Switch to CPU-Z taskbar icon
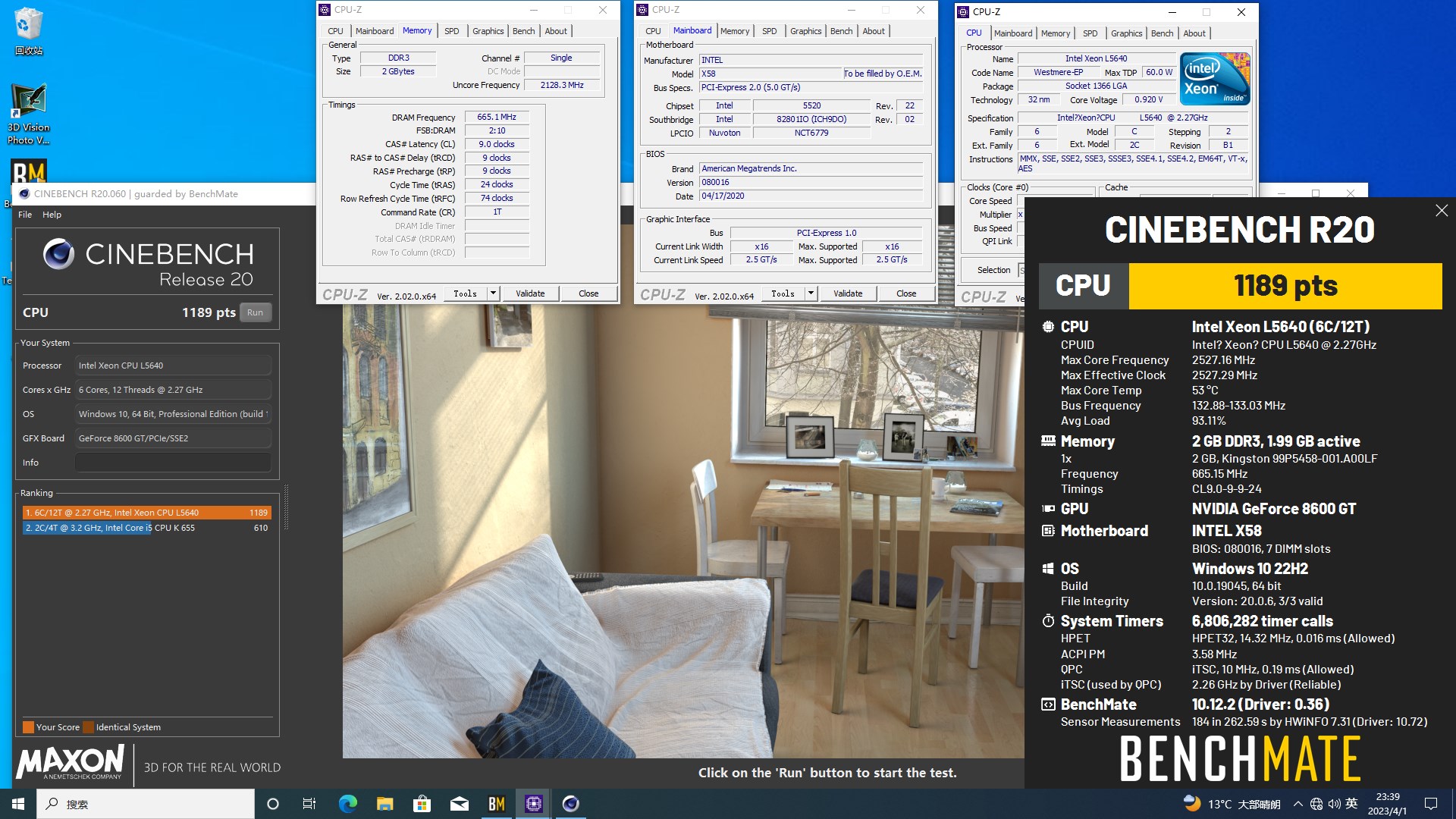This screenshot has height=819, width=1456. pos(534,804)
